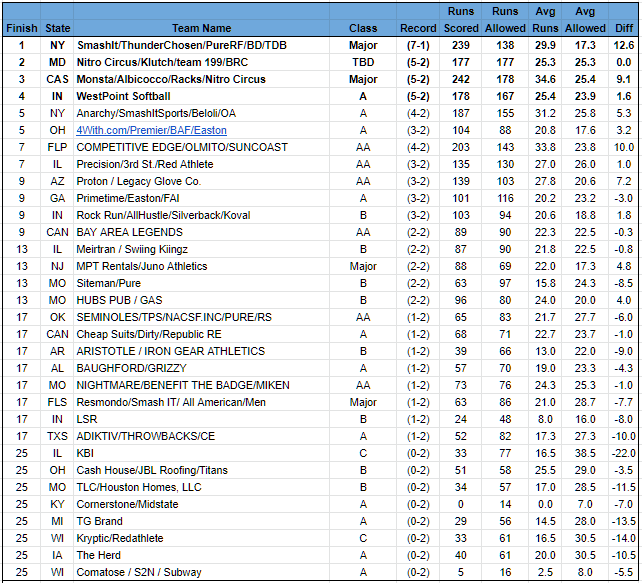This screenshot has width=642, height=583.
Task: Click the NJ state cell
Action: [57, 266]
